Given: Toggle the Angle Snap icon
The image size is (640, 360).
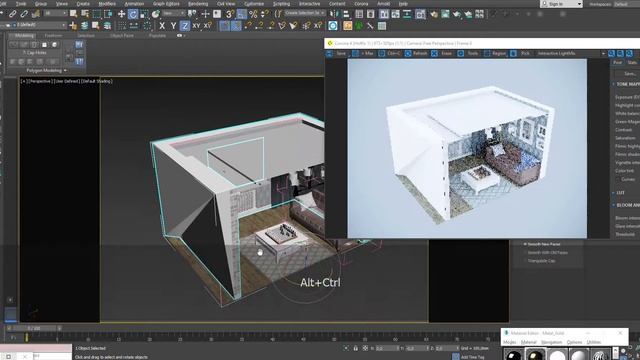Looking at the screenshot, I should (242, 14).
